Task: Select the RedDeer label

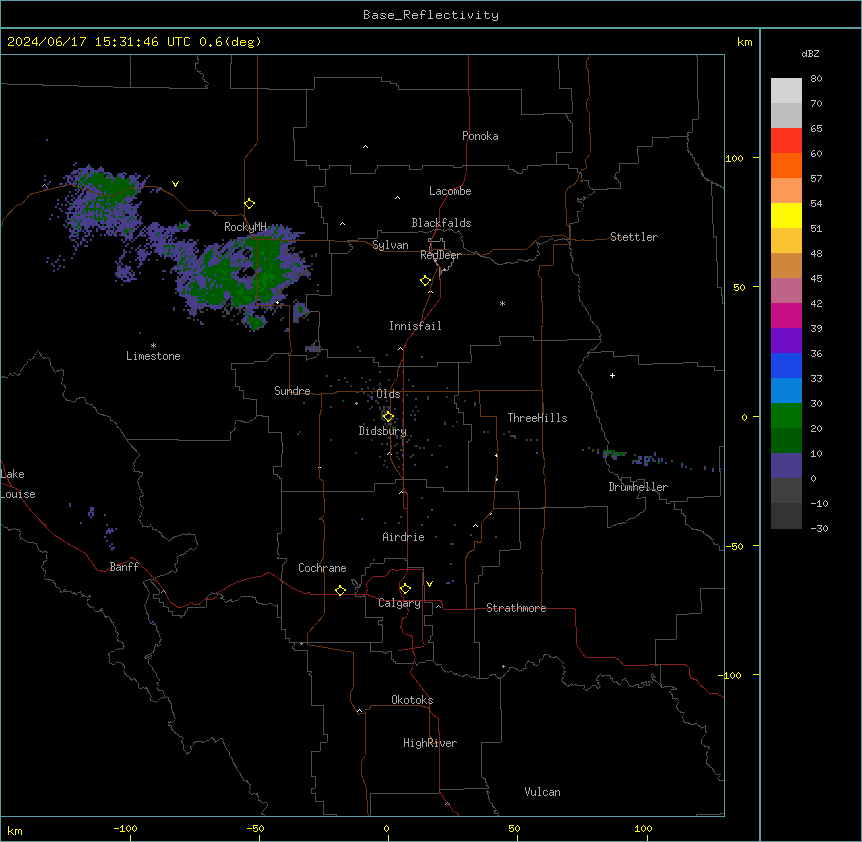Action: click(440, 255)
